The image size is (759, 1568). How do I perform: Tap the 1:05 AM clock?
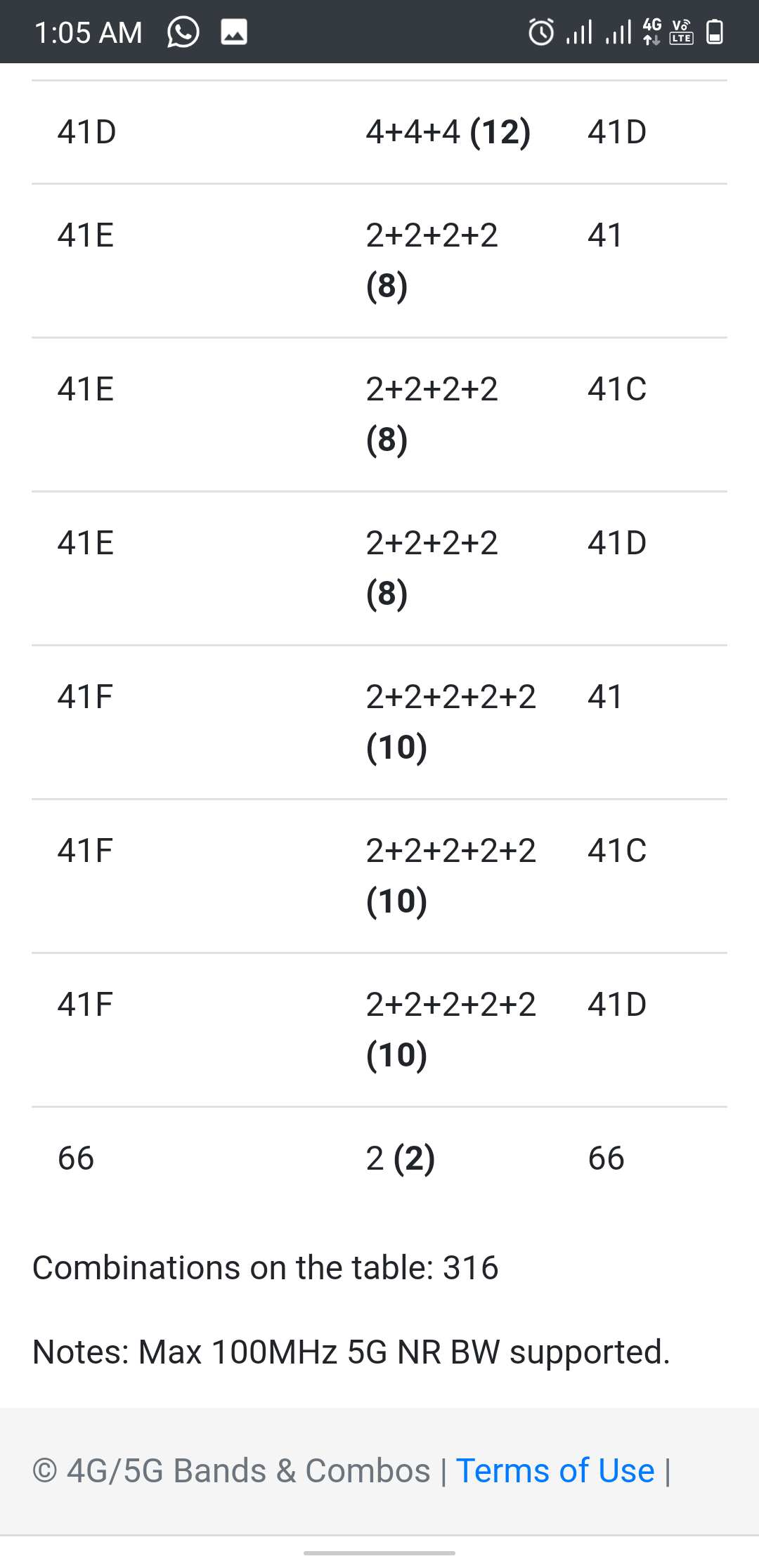tap(89, 33)
